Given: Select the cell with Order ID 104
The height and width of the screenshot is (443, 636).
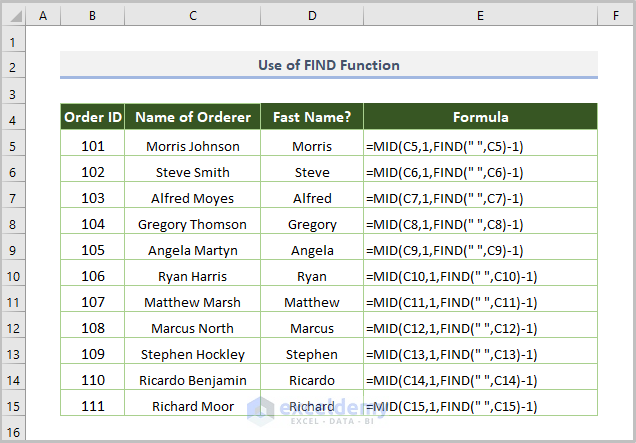Looking at the screenshot, I should pyautogui.click(x=92, y=225).
